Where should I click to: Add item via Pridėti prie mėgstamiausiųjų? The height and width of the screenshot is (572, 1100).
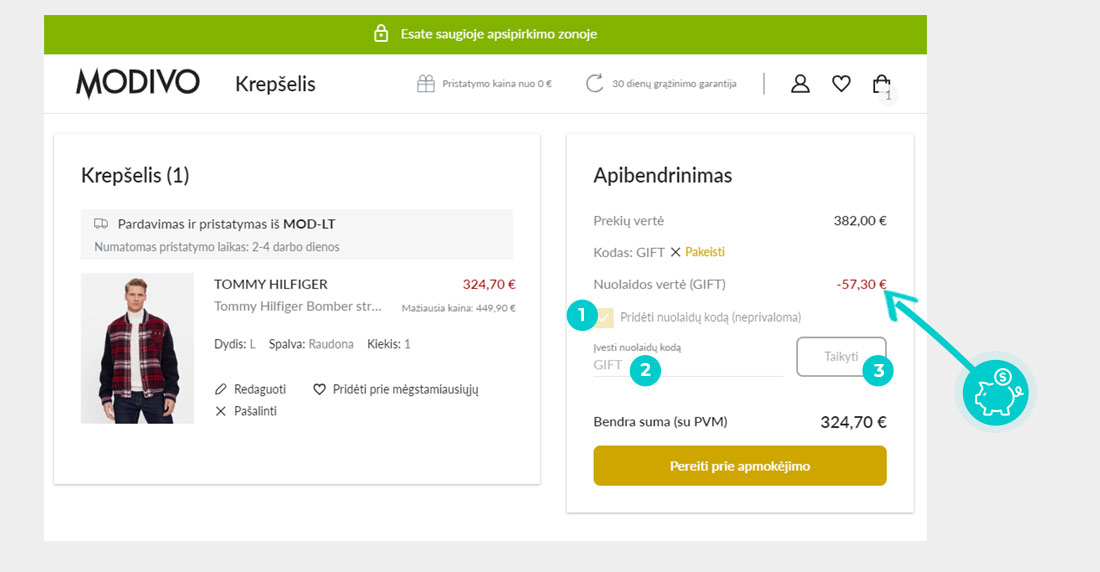pyautogui.click(x=396, y=389)
